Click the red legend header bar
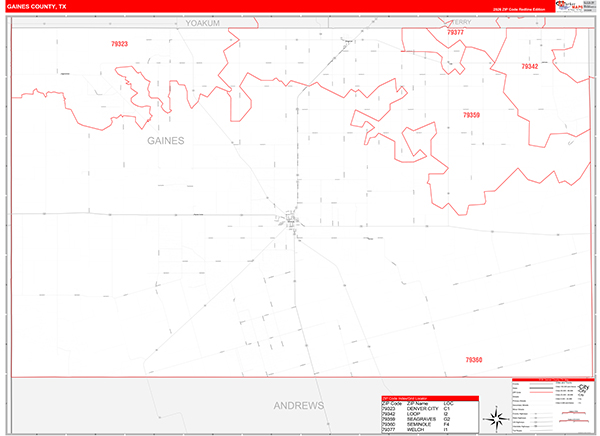 click(553, 380)
